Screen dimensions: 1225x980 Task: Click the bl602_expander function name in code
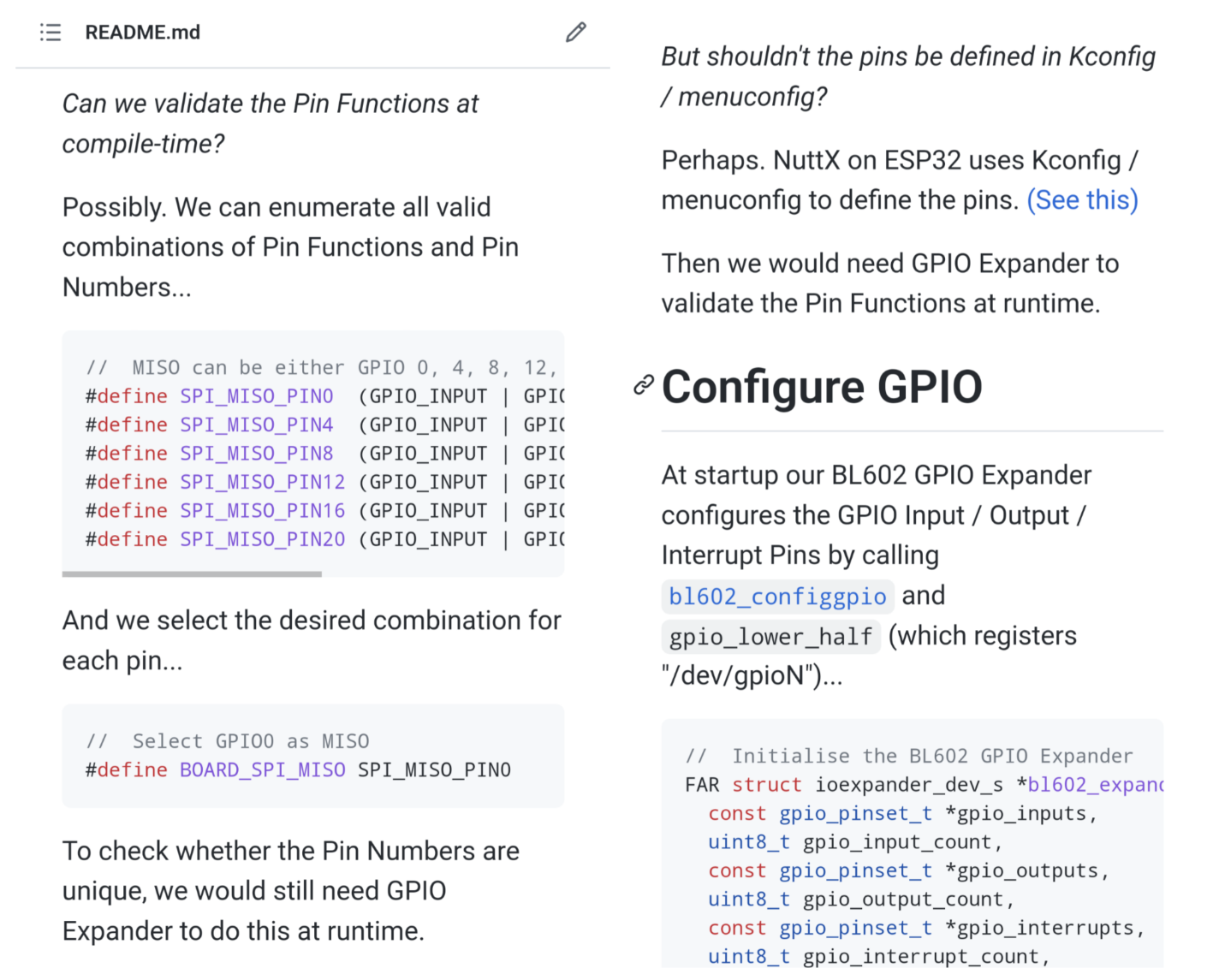click(1096, 785)
